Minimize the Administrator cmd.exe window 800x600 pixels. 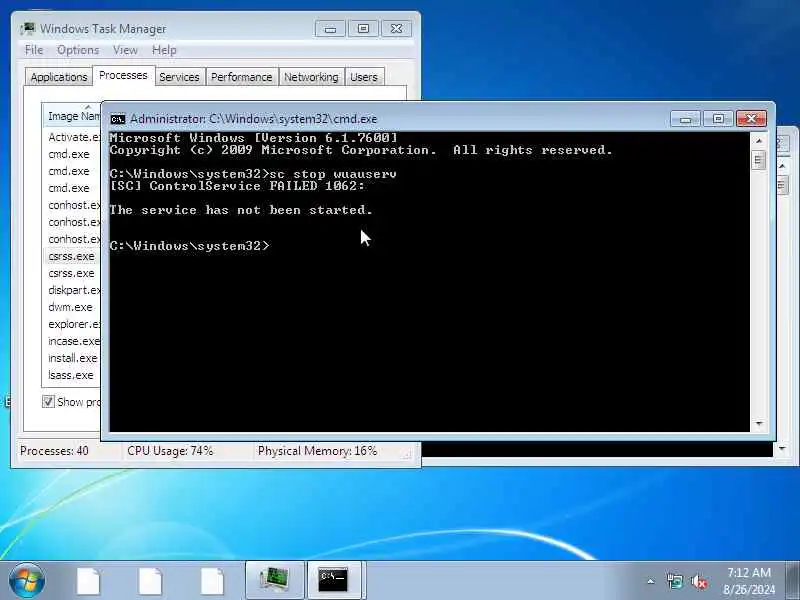(685, 119)
